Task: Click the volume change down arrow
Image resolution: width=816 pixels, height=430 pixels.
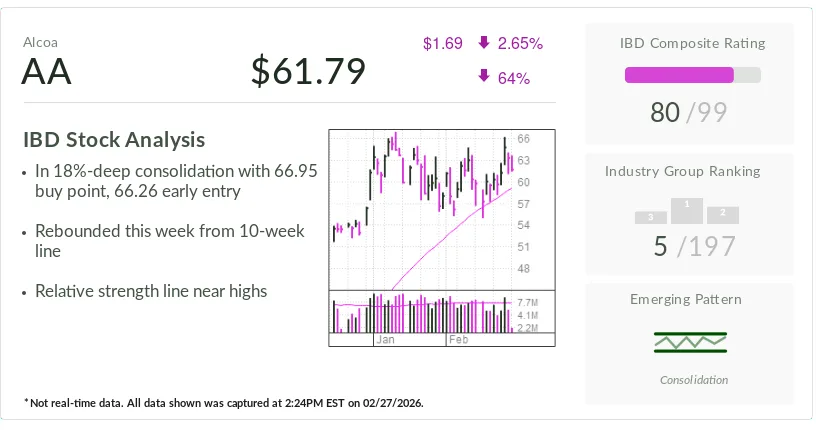Action: (484, 76)
